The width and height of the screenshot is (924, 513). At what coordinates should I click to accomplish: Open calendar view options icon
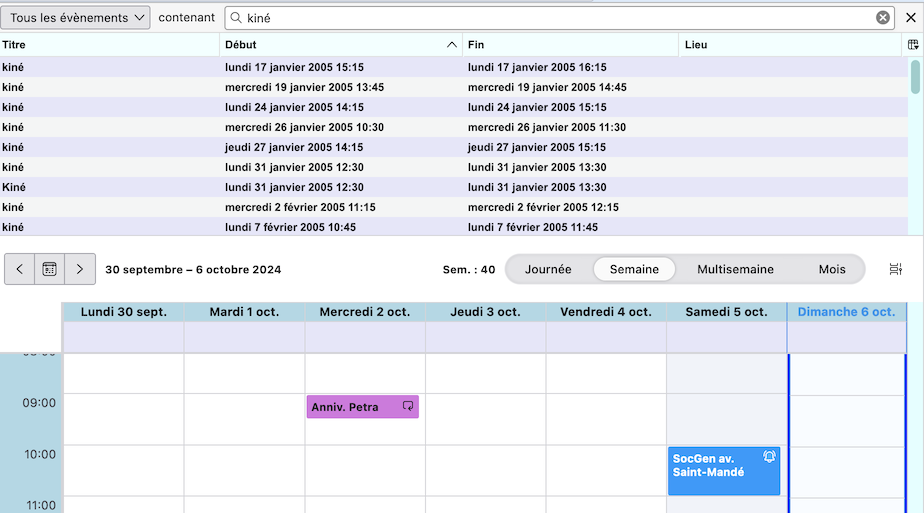[x=895, y=269]
